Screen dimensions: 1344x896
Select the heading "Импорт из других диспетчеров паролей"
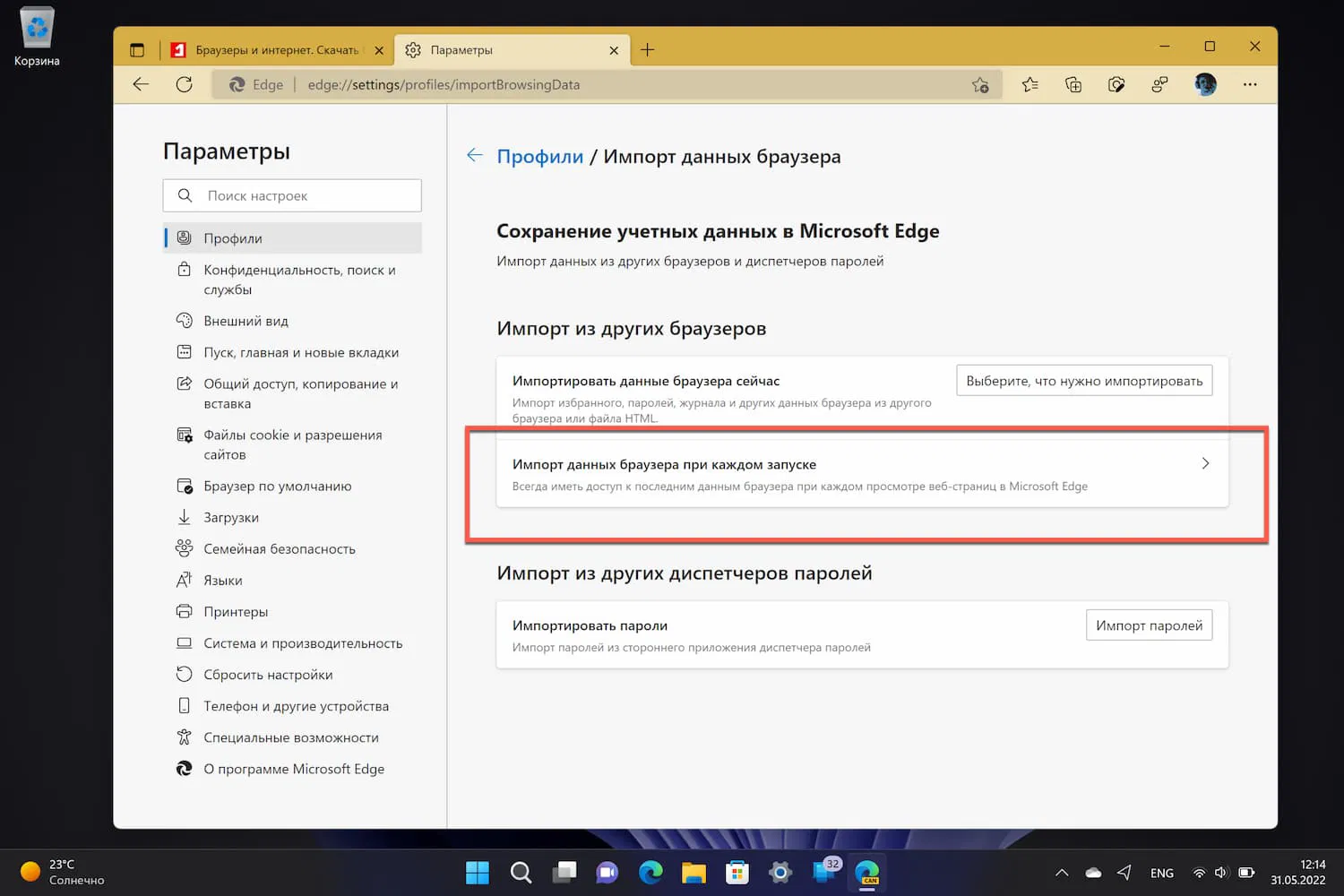[685, 573]
